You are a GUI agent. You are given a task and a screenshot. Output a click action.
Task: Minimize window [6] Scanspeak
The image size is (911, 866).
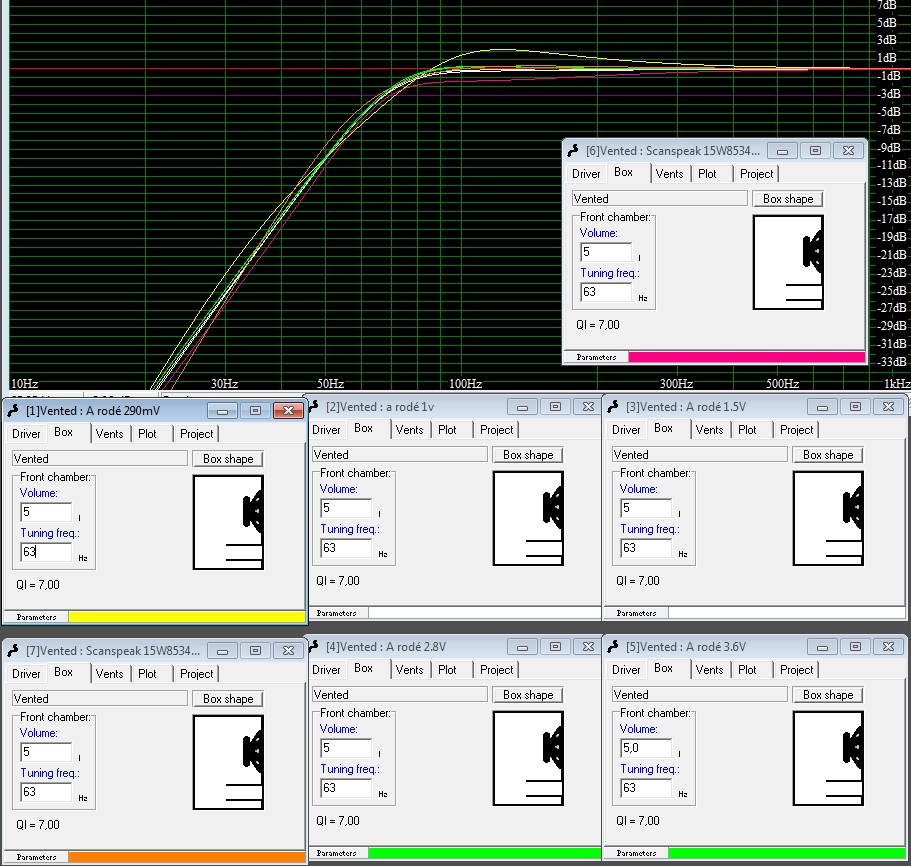[x=781, y=151]
